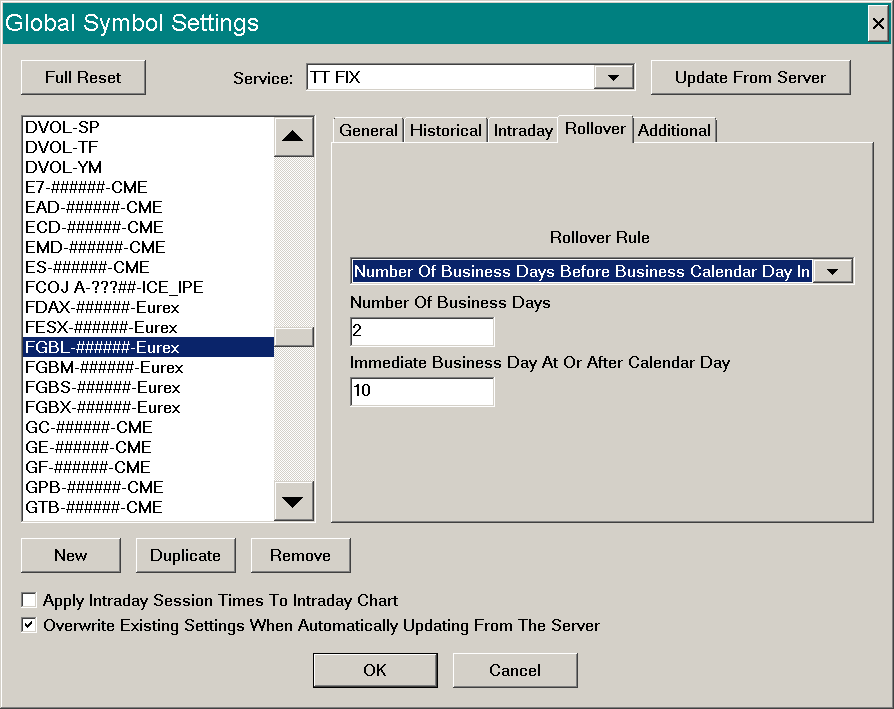Click the symbol list scroll up arrow

pyautogui.click(x=293, y=137)
